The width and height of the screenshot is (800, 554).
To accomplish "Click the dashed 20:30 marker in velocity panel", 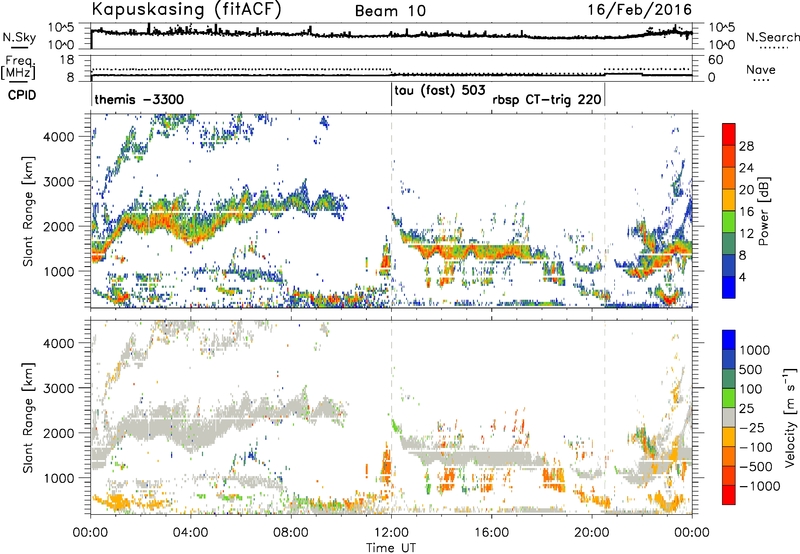I will tap(605, 417).
